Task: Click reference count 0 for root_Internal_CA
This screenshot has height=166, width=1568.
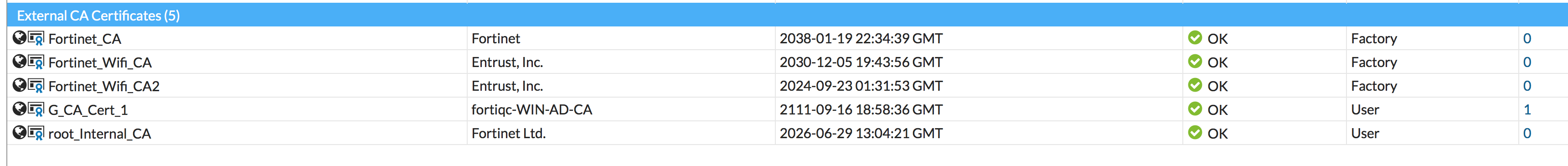Action: coord(1527,133)
